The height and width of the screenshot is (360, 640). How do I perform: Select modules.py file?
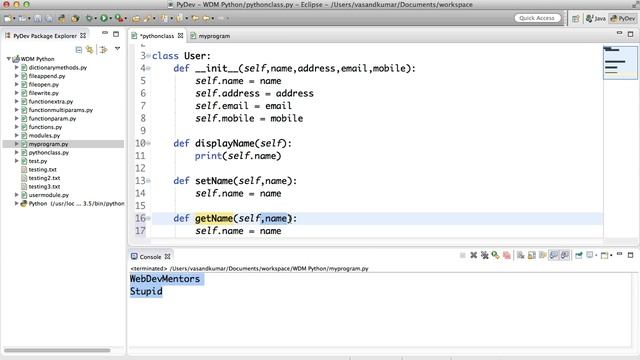(44, 136)
